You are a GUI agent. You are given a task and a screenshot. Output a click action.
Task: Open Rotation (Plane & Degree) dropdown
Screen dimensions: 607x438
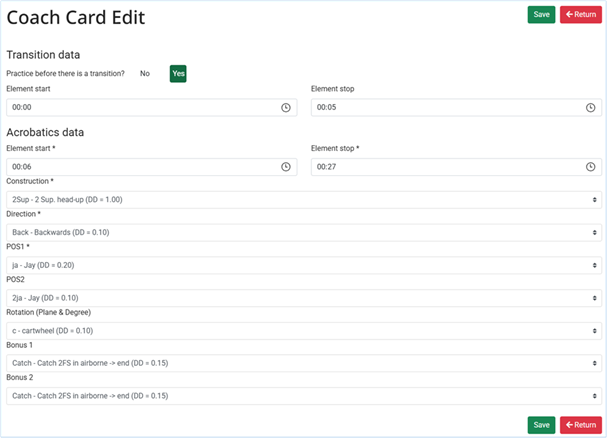click(302, 330)
